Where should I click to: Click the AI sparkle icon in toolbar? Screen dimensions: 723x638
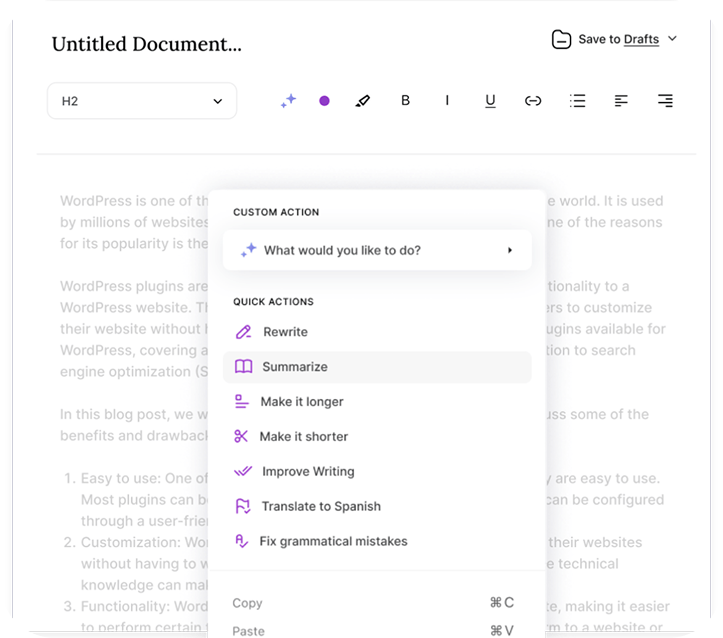click(x=288, y=101)
